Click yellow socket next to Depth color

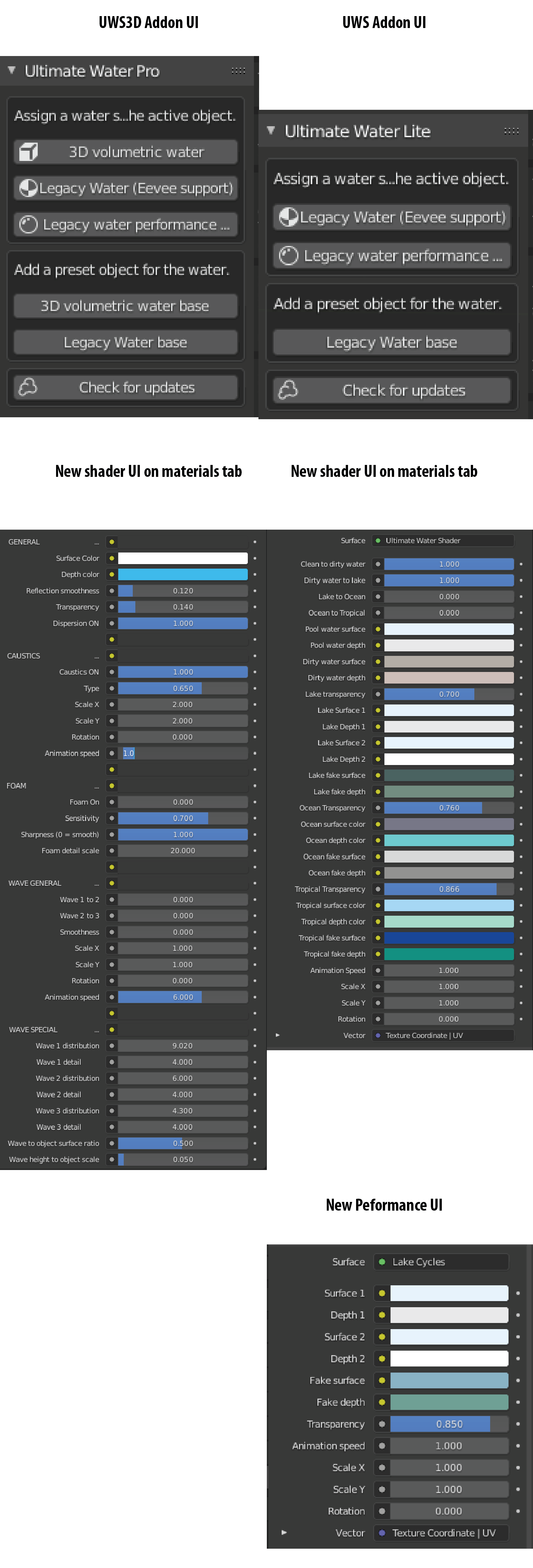click(111, 575)
